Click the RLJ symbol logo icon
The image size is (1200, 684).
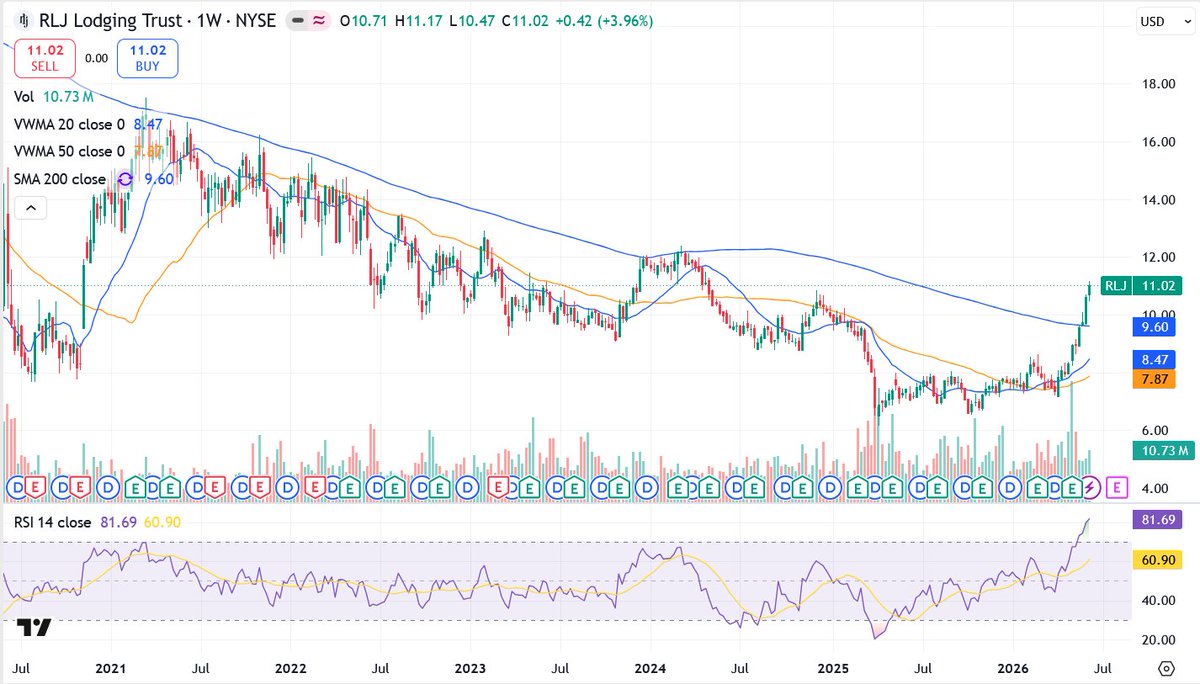[x=22, y=20]
